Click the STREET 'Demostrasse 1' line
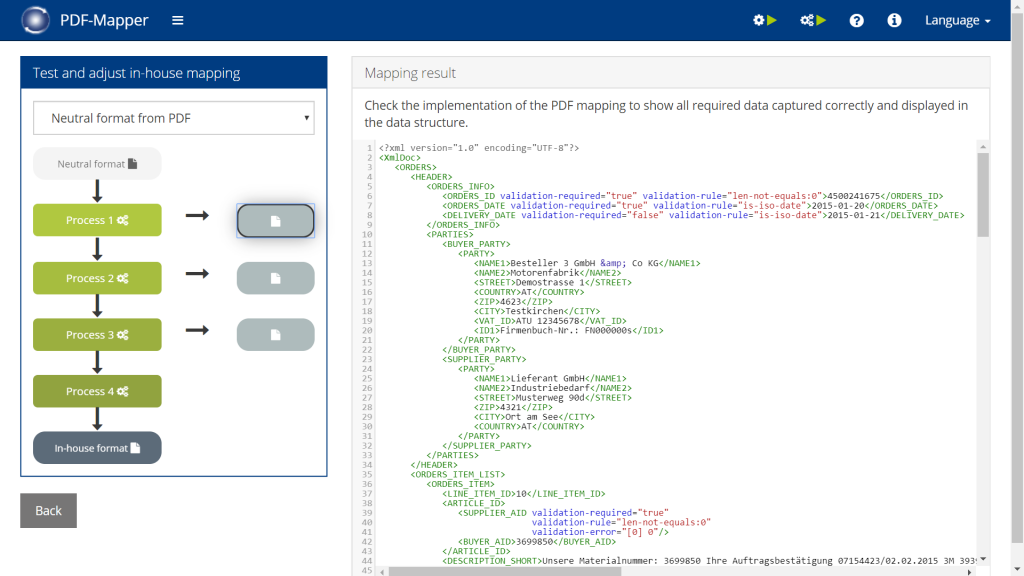The width and height of the screenshot is (1024, 576). pos(552,282)
